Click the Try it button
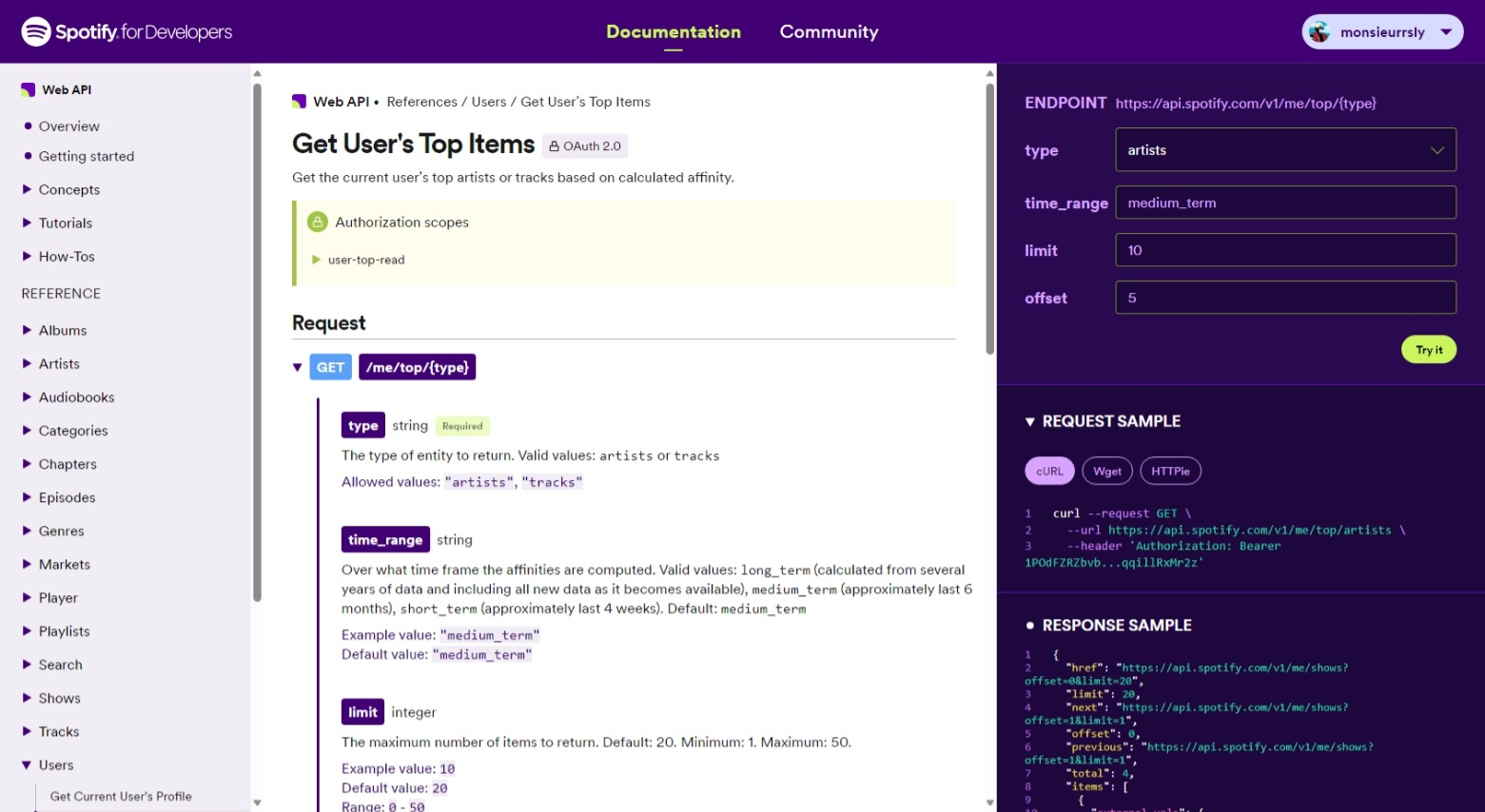1485x812 pixels. 1428,350
